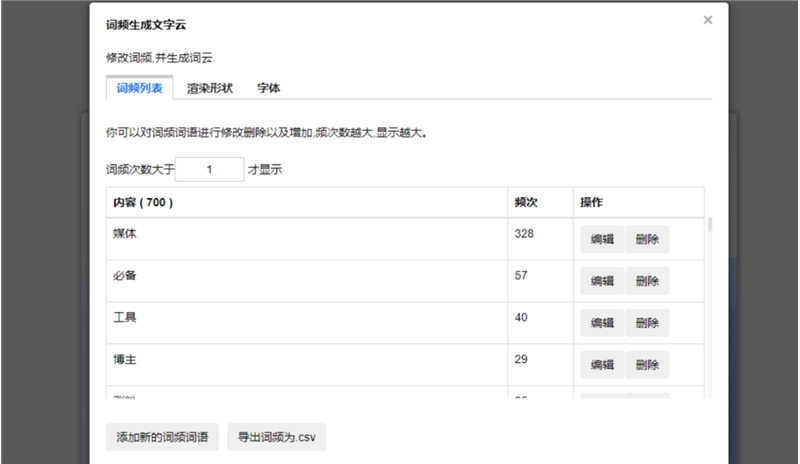Edit the 必备 word entry

(602, 281)
